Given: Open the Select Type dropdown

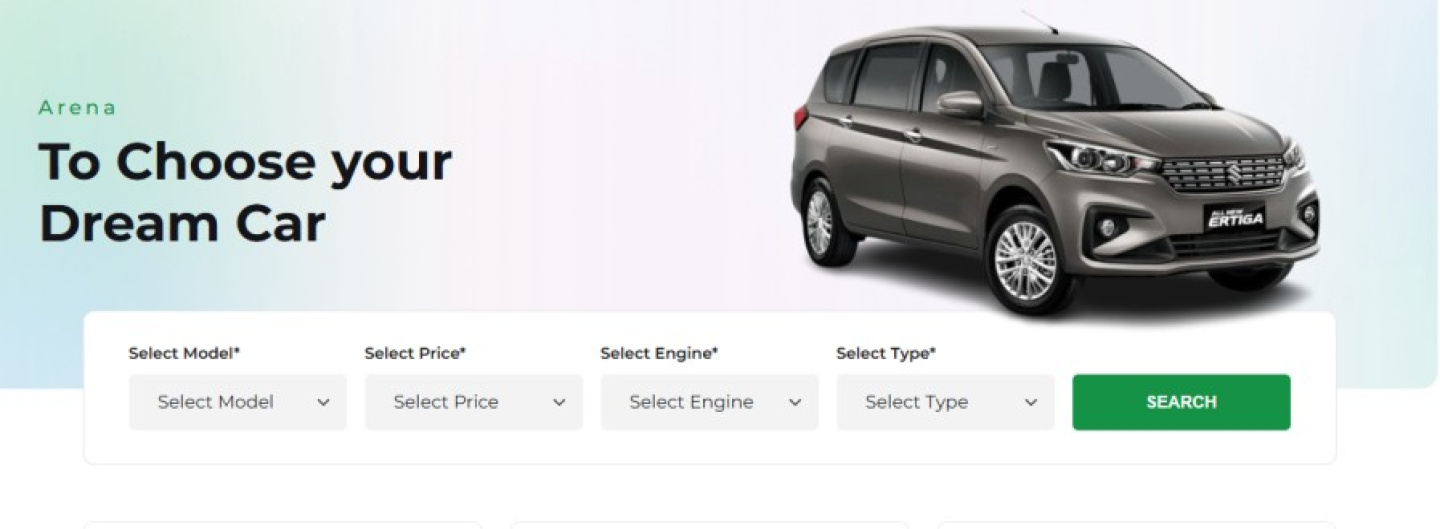Looking at the screenshot, I should [x=946, y=402].
